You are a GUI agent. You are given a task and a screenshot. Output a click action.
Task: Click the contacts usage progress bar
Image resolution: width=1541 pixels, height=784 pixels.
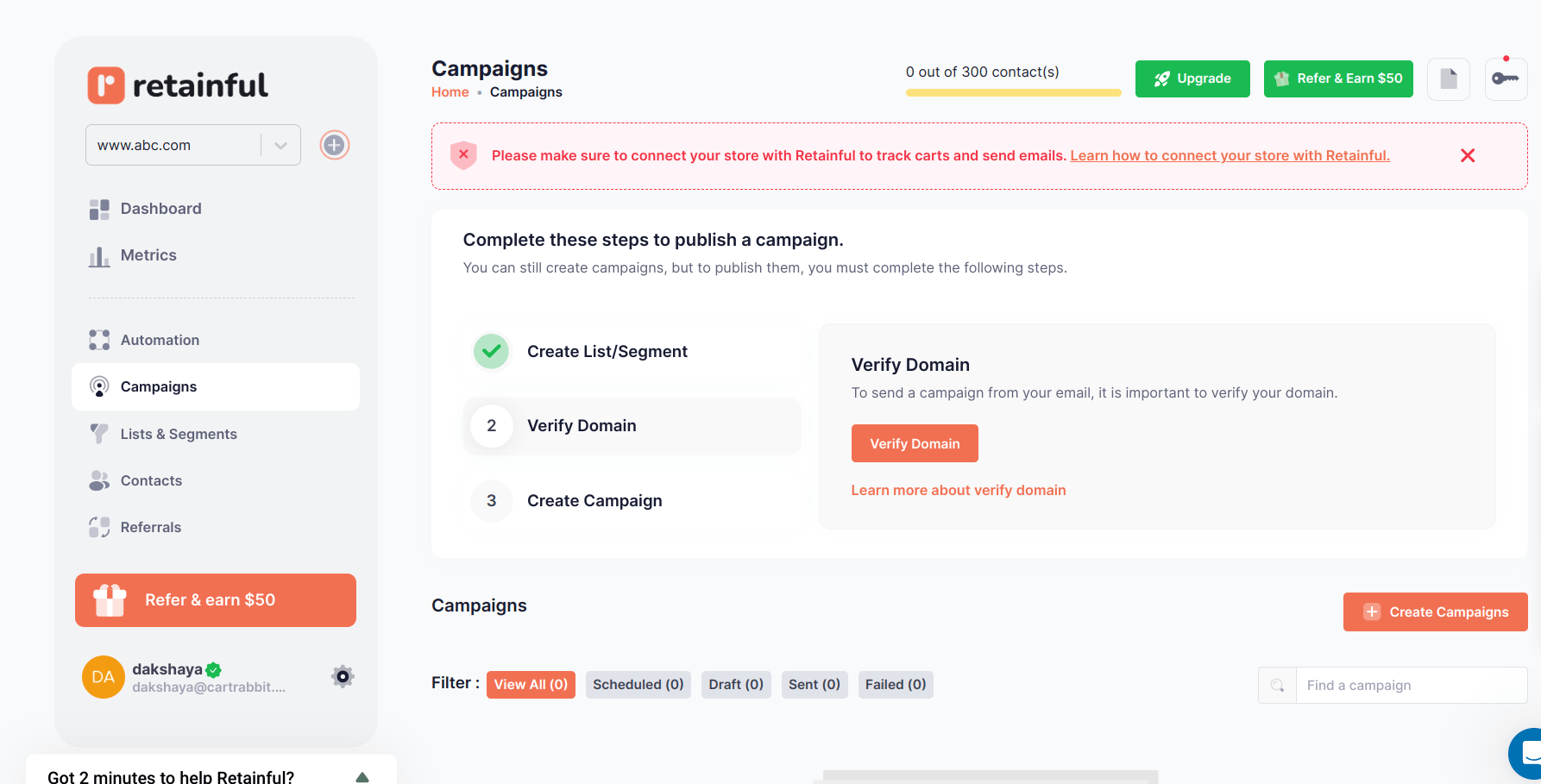(x=1013, y=92)
